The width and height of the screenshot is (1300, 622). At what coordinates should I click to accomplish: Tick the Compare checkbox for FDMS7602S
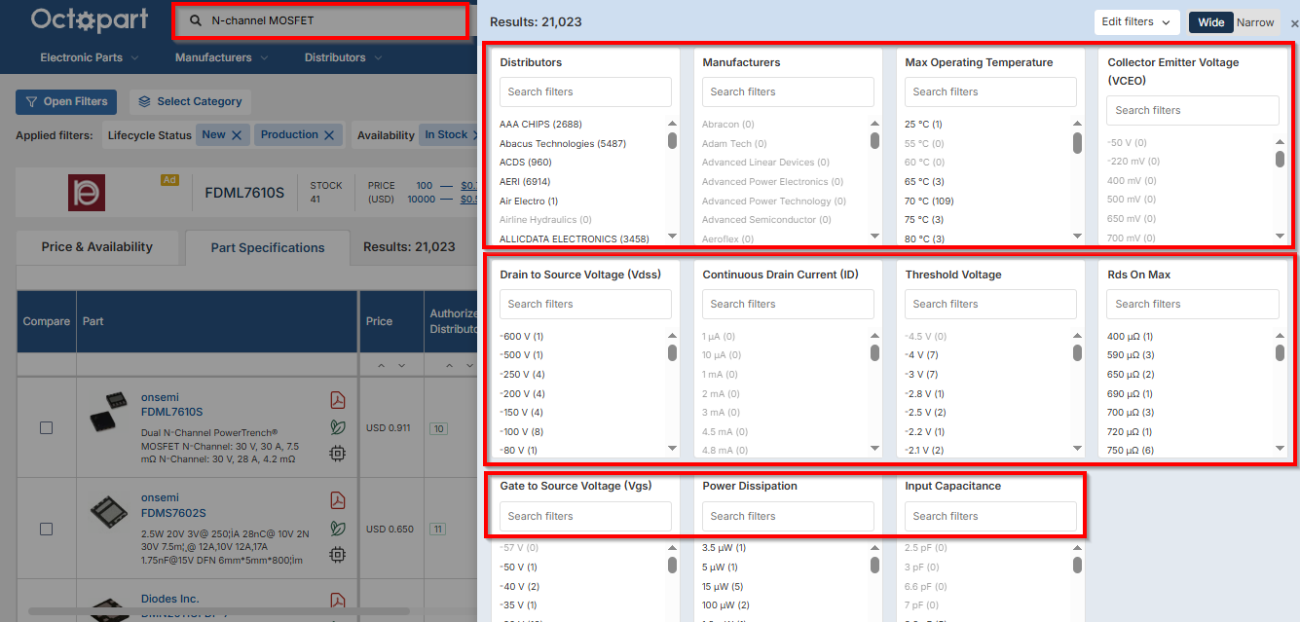(x=46, y=528)
